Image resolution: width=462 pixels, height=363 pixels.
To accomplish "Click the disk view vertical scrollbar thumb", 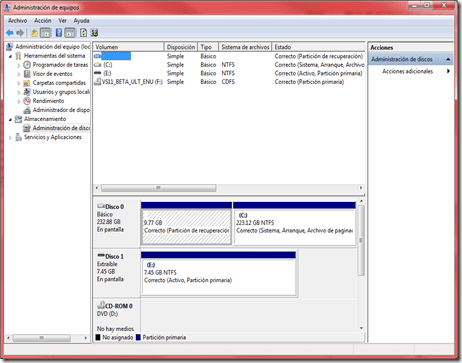I will tap(361, 240).
